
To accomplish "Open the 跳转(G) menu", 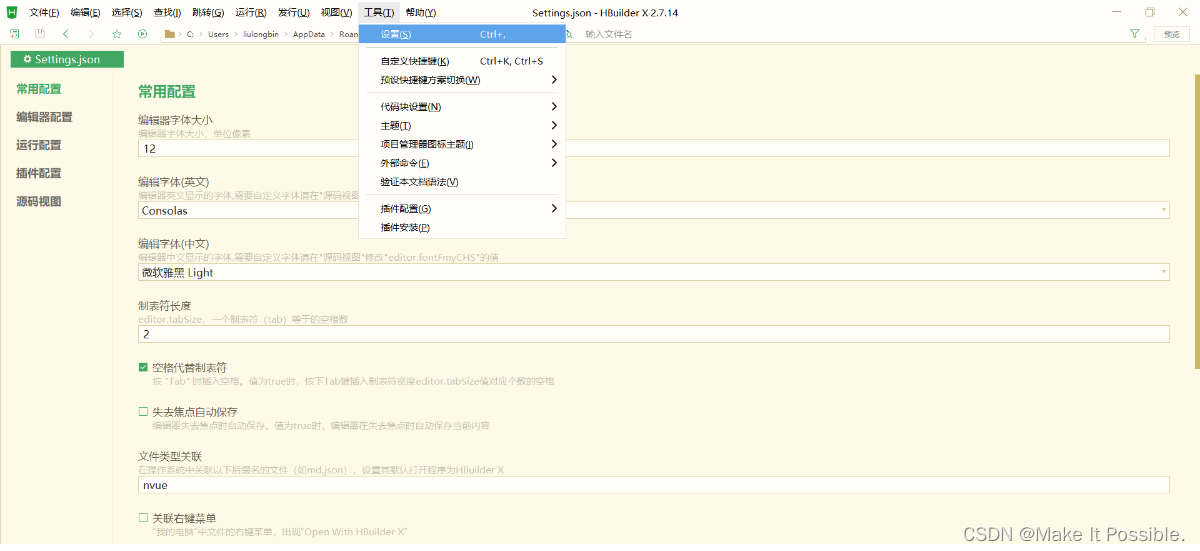I will [208, 12].
